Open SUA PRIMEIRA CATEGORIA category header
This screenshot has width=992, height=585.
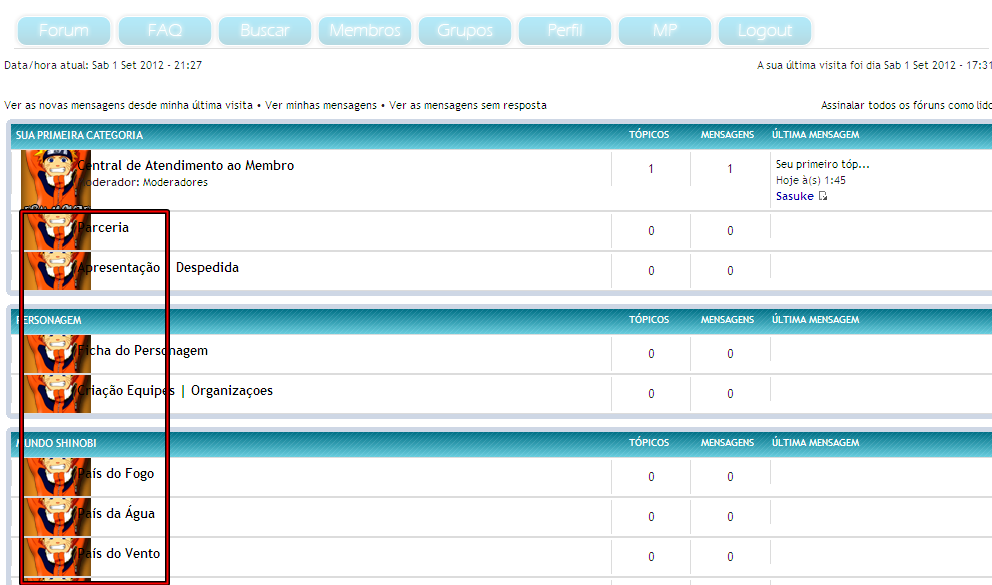tap(79, 135)
